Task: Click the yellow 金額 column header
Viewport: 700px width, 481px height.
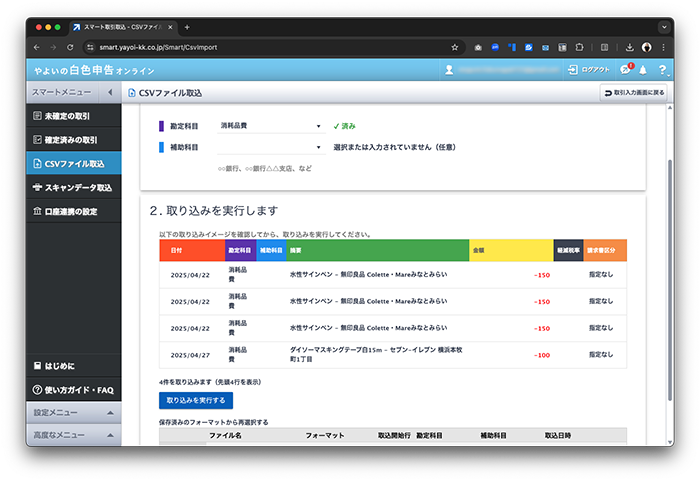Action: [511, 250]
